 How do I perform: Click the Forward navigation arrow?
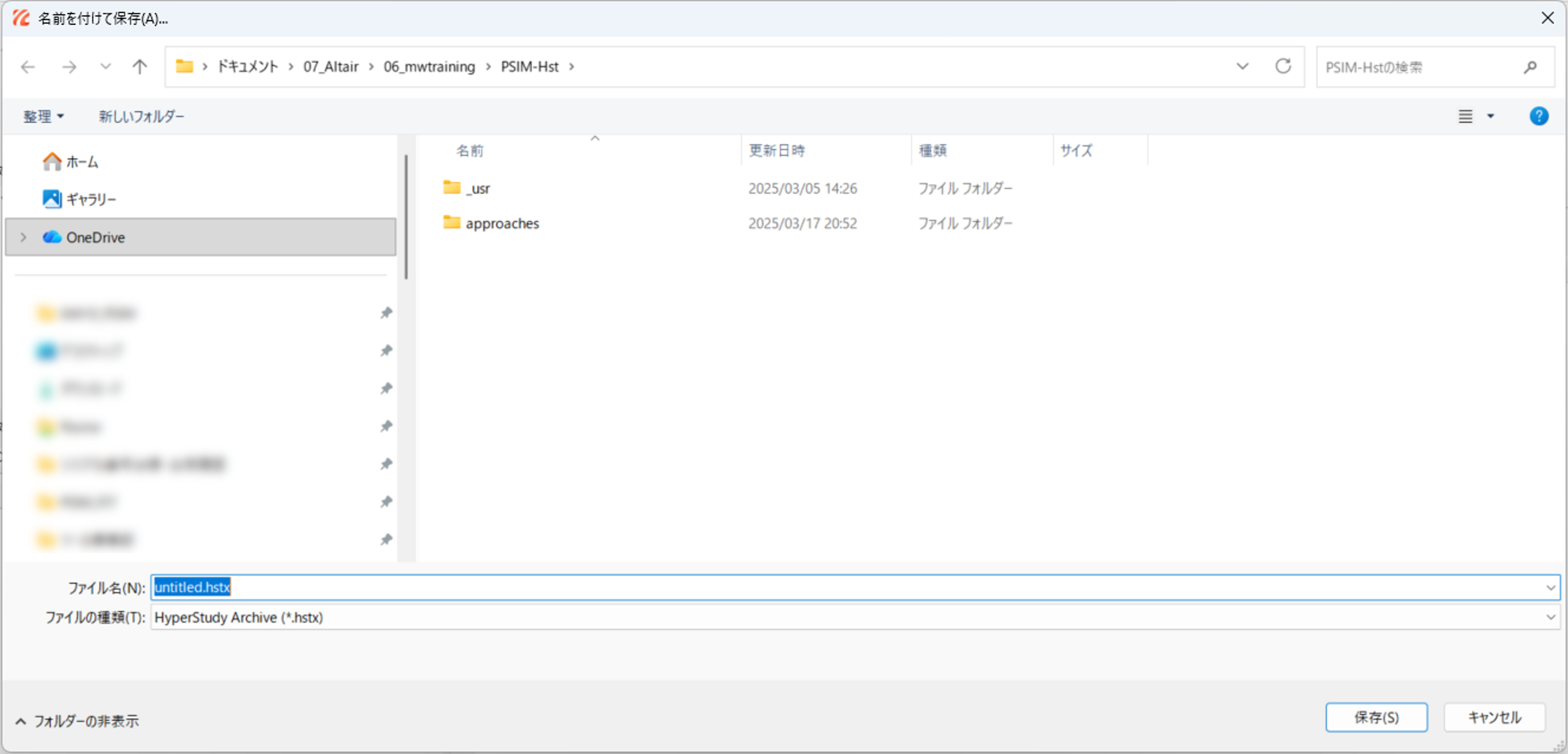click(x=69, y=67)
